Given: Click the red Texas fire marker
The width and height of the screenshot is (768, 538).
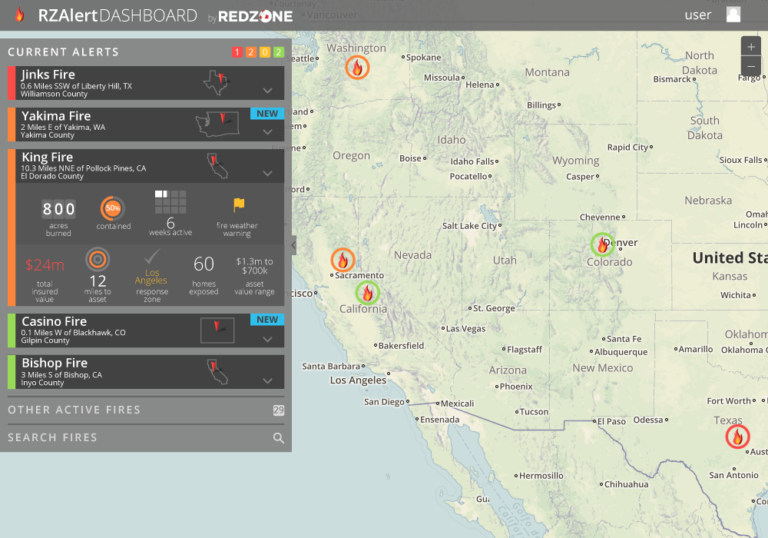Looking at the screenshot, I should pyautogui.click(x=738, y=436).
